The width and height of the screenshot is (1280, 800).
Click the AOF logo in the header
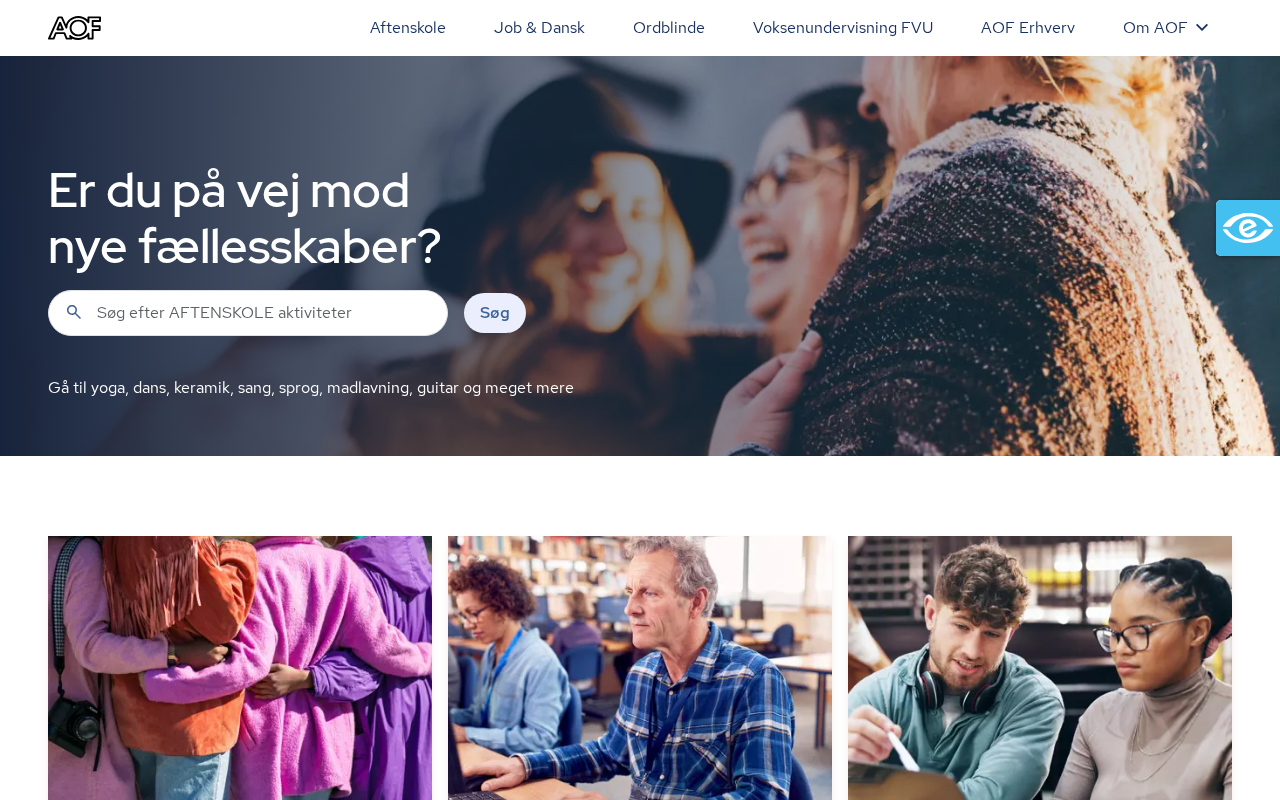coord(75,28)
